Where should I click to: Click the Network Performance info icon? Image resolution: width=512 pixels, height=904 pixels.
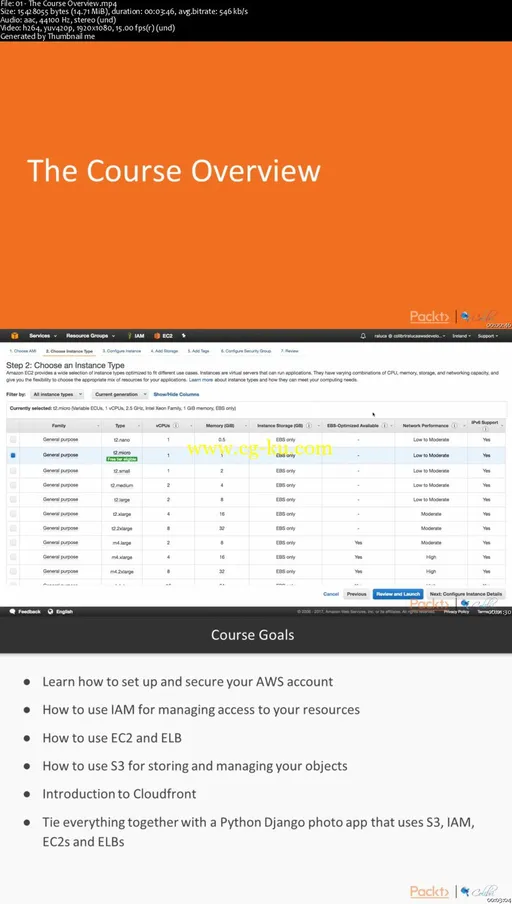click(x=455, y=425)
